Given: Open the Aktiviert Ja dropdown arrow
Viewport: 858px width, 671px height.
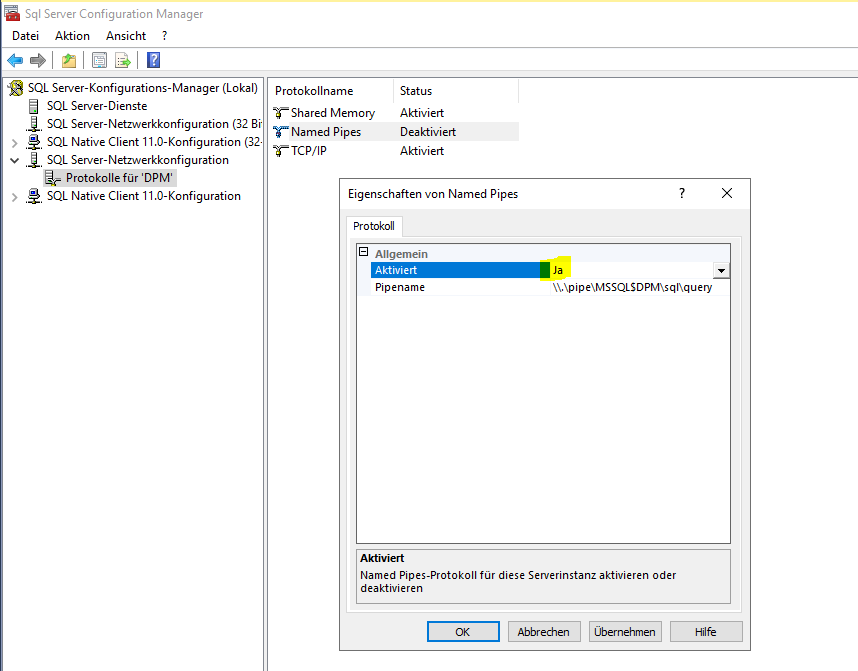Looking at the screenshot, I should pyautogui.click(x=721, y=270).
